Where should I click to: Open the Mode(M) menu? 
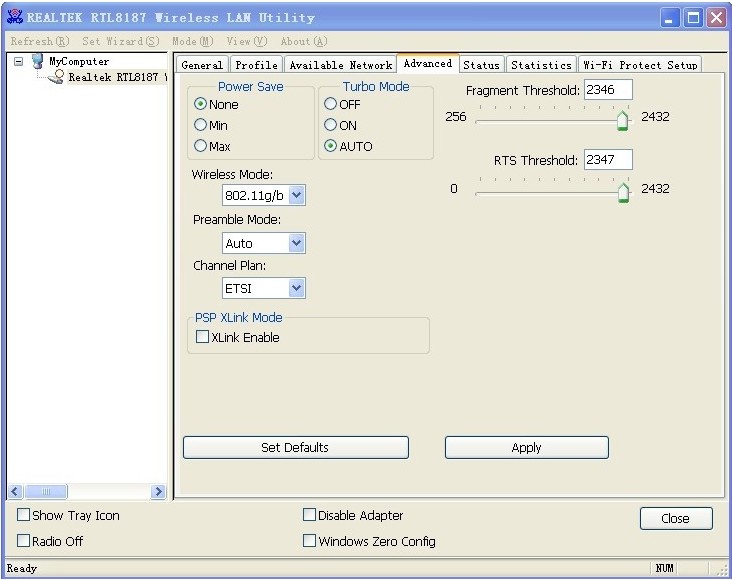[193, 41]
